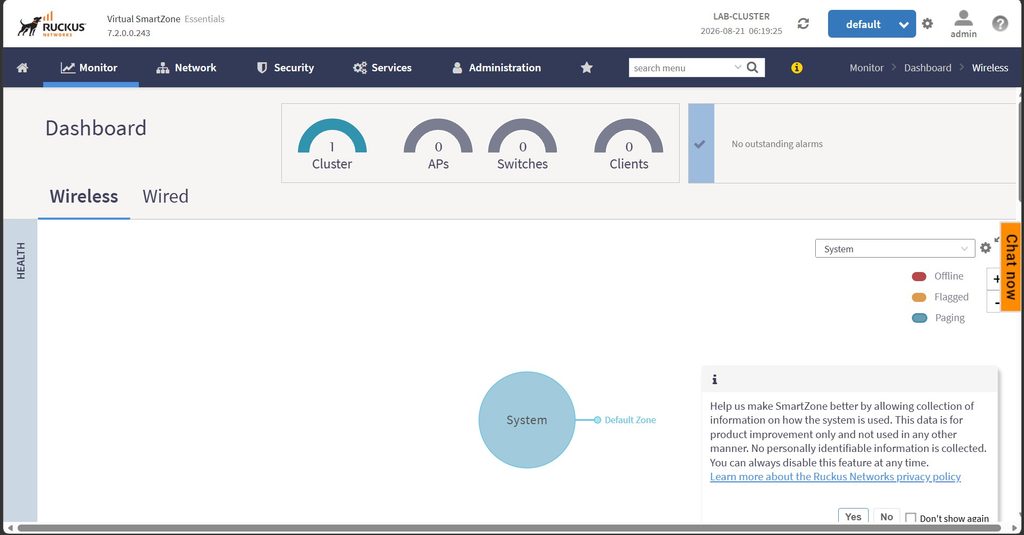The width and height of the screenshot is (1024, 535).
Task: Open health map settings gear icon
Action: click(985, 248)
